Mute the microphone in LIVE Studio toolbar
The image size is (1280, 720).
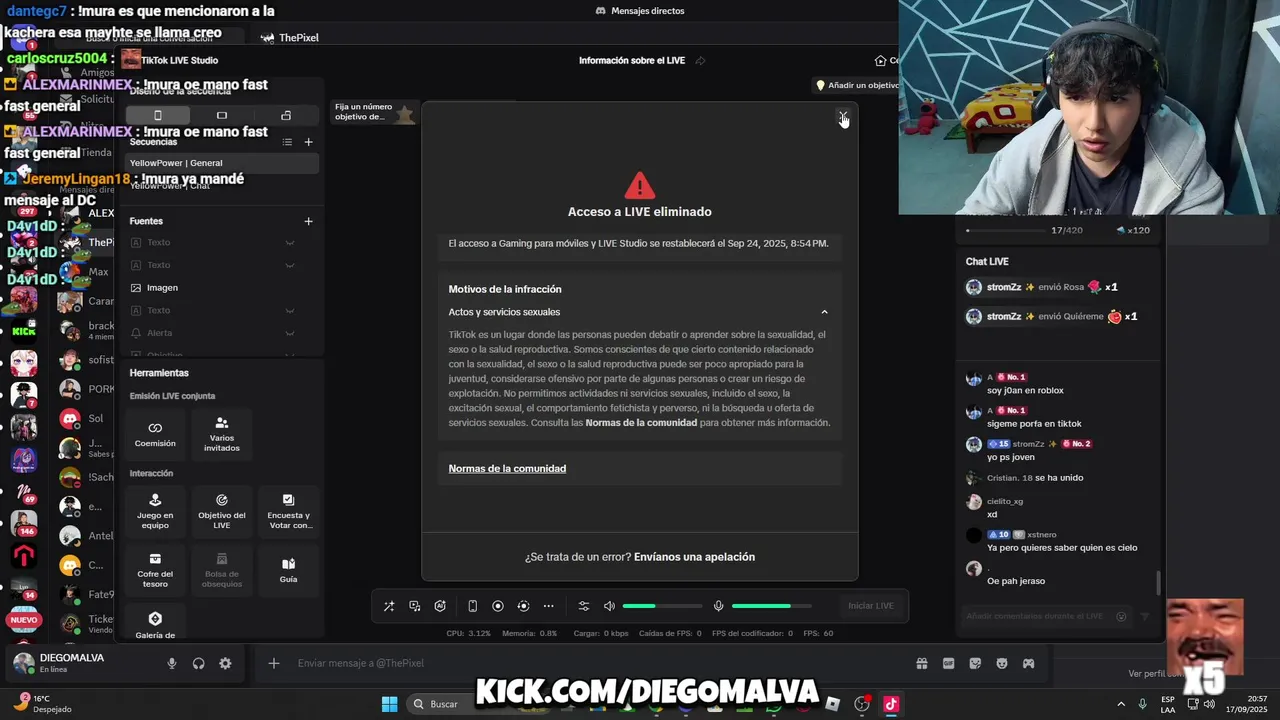[x=718, y=606]
